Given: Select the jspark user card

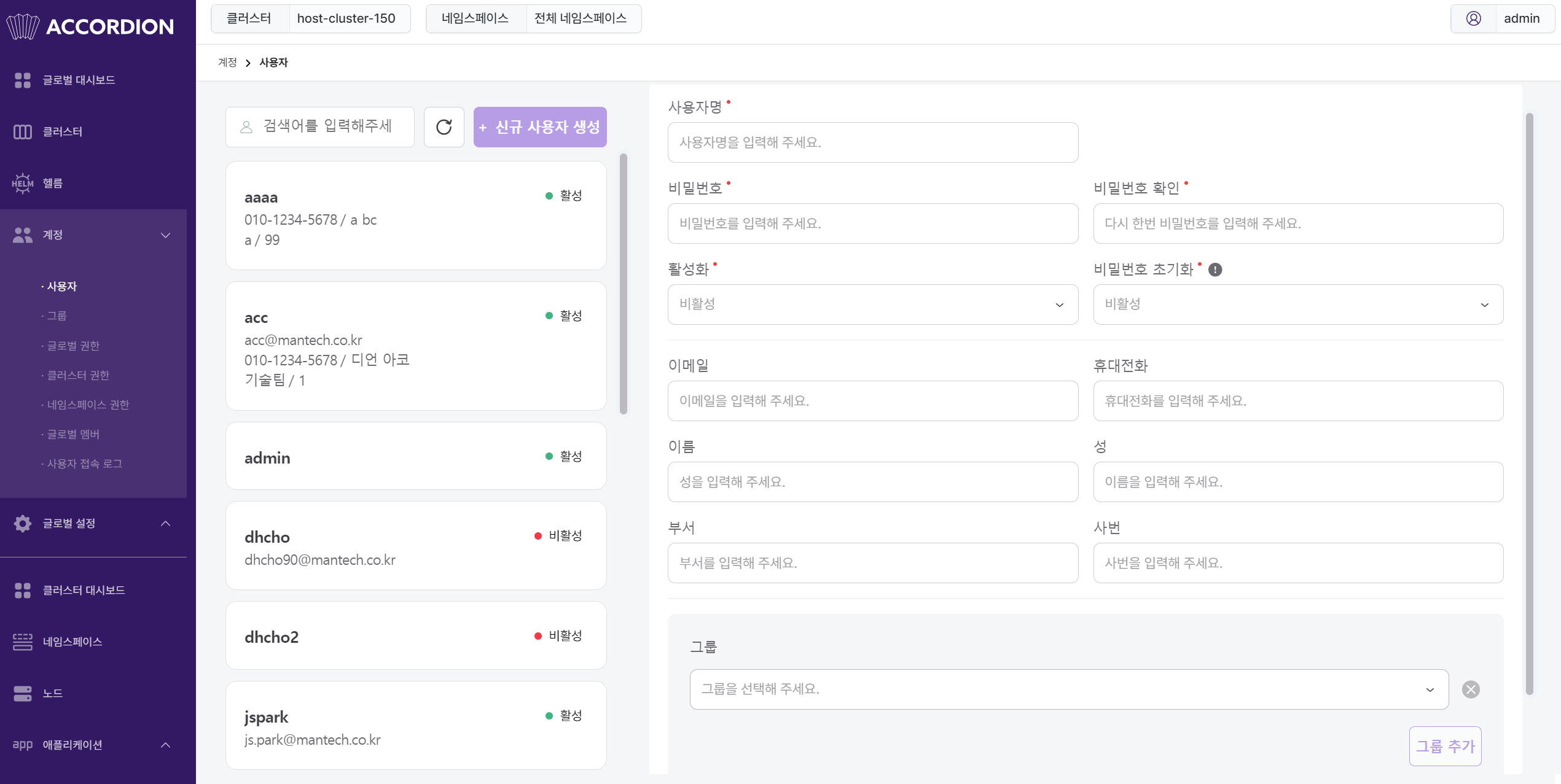Looking at the screenshot, I should tap(416, 726).
